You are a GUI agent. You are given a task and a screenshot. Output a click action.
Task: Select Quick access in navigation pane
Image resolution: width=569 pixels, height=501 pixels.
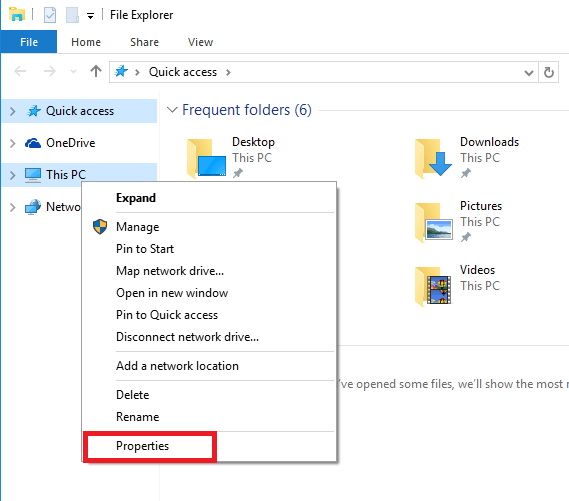pos(80,111)
